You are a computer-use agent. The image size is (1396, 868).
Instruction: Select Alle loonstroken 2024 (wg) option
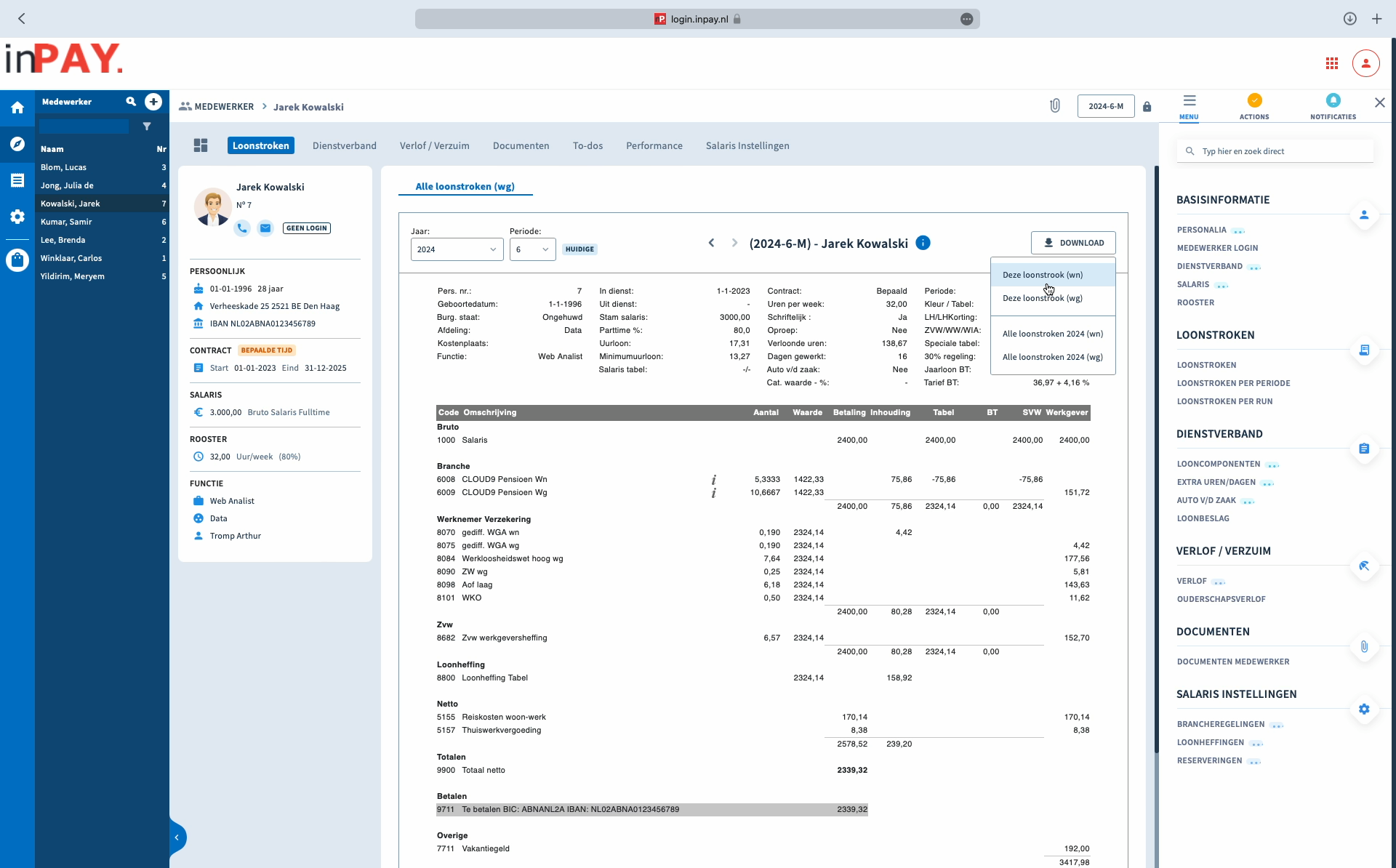[1053, 357]
